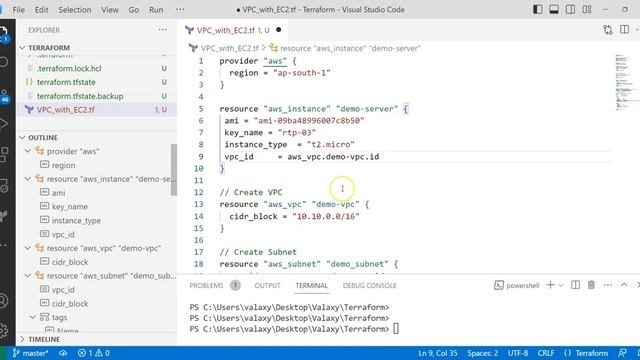Click the feedback icon in status bar
The width and height of the screenshot is (640, 360).
click(x=622, y=353)
